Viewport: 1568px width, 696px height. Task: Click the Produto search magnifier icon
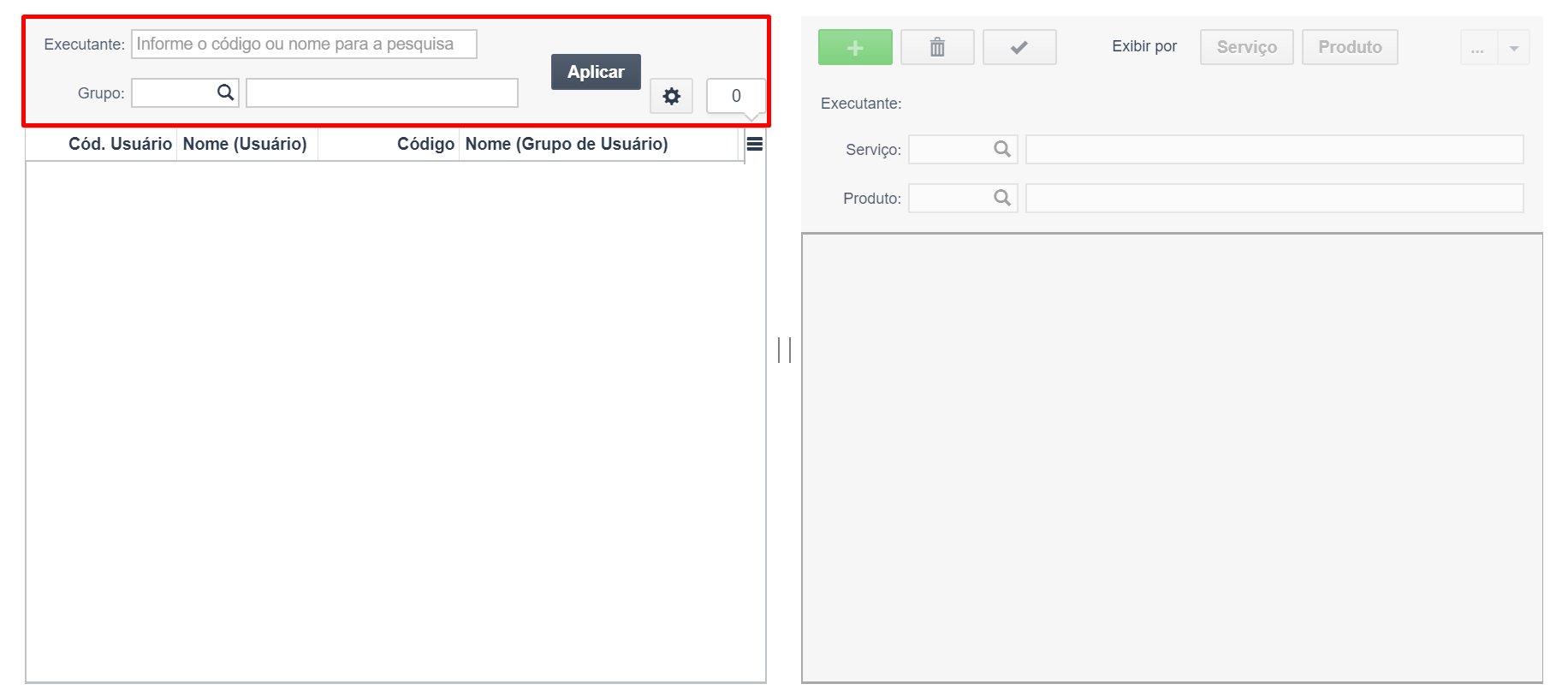(x=1002, y=198)
